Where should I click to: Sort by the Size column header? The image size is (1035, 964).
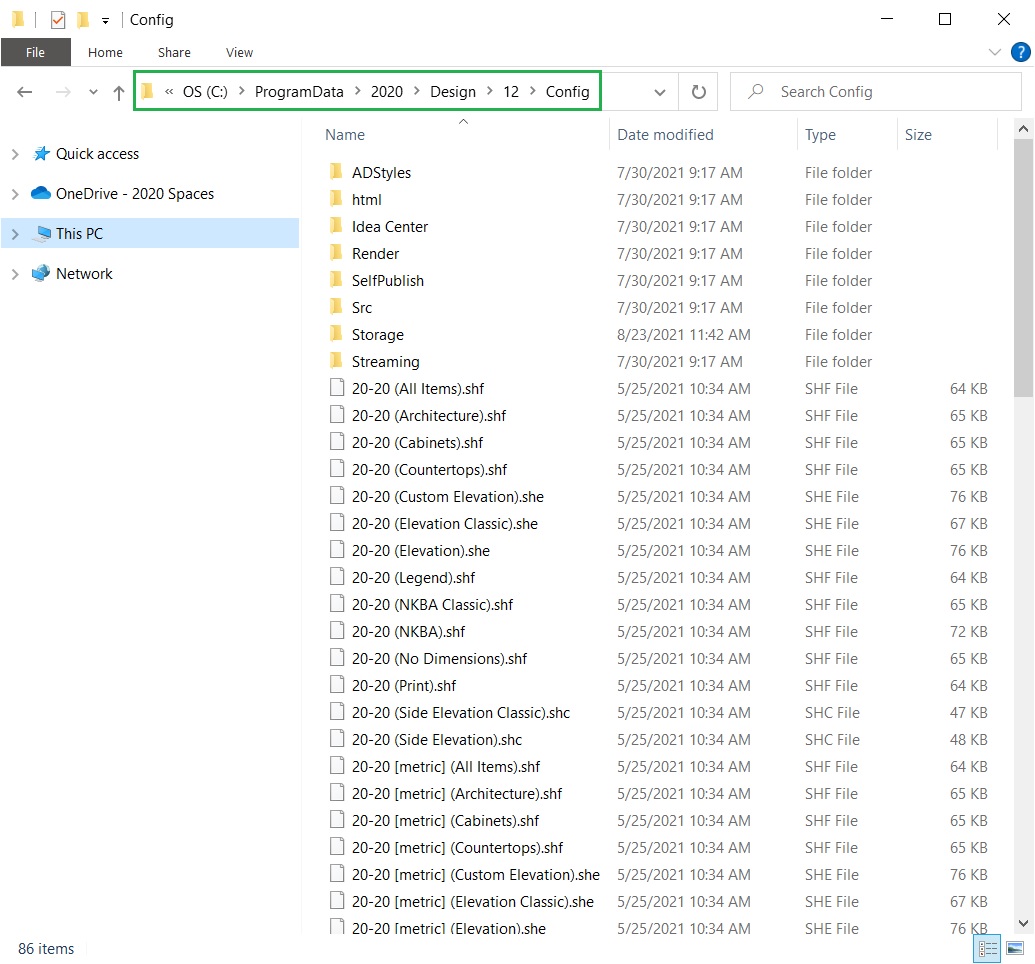tap(918, 135)
